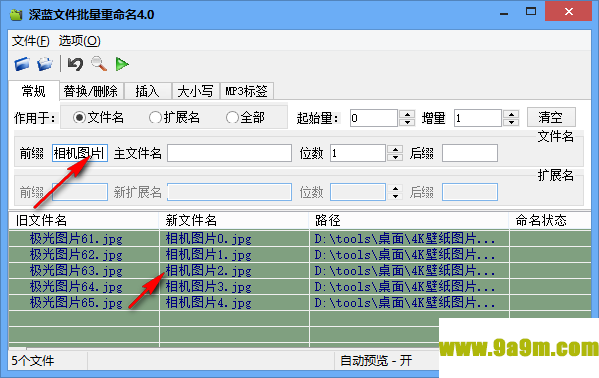The image size is (599, 378).
Task: Click the 主文件名 input field
Action: pos(229,153)
